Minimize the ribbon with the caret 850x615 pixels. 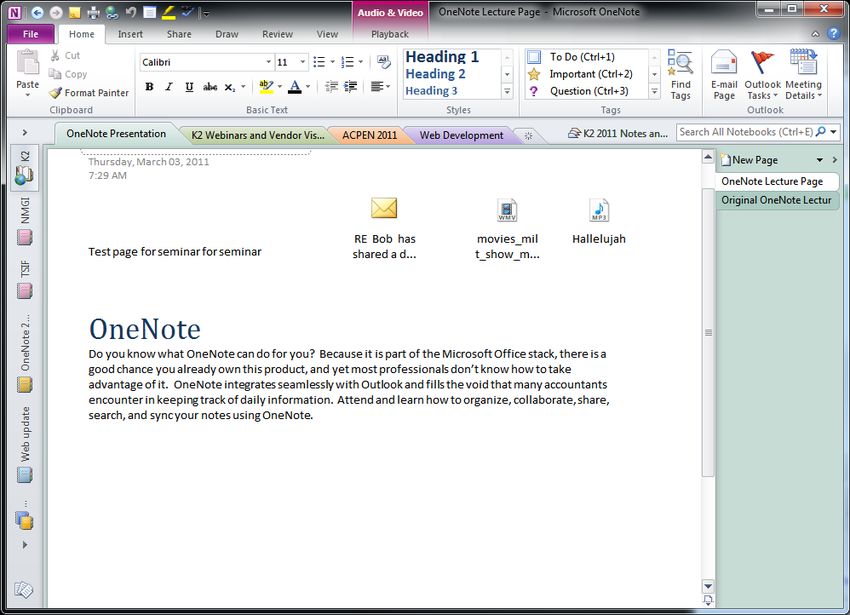click(x=815, y=34)
